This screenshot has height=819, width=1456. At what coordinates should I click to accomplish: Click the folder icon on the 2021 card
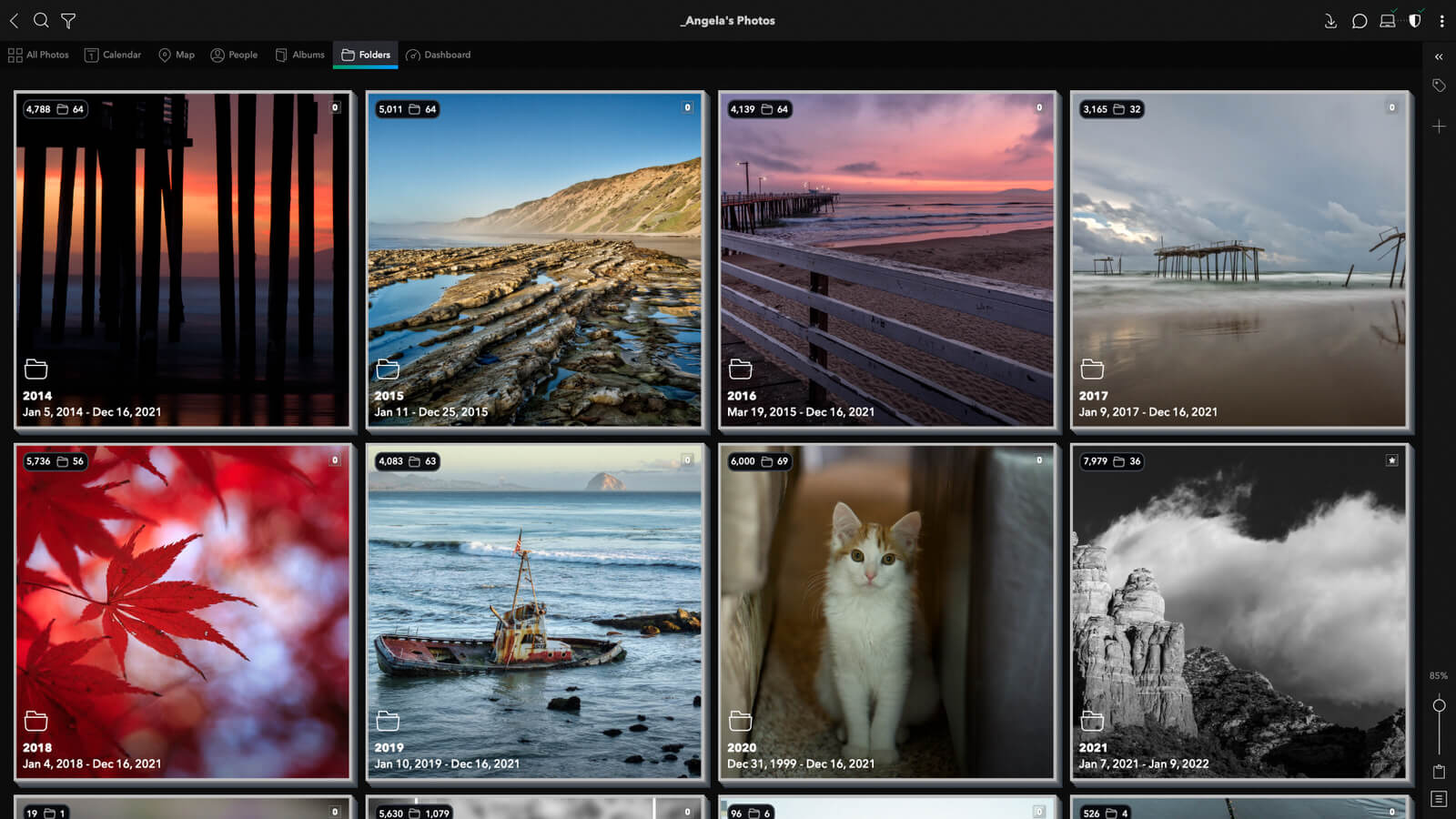tap(1092, 721)
